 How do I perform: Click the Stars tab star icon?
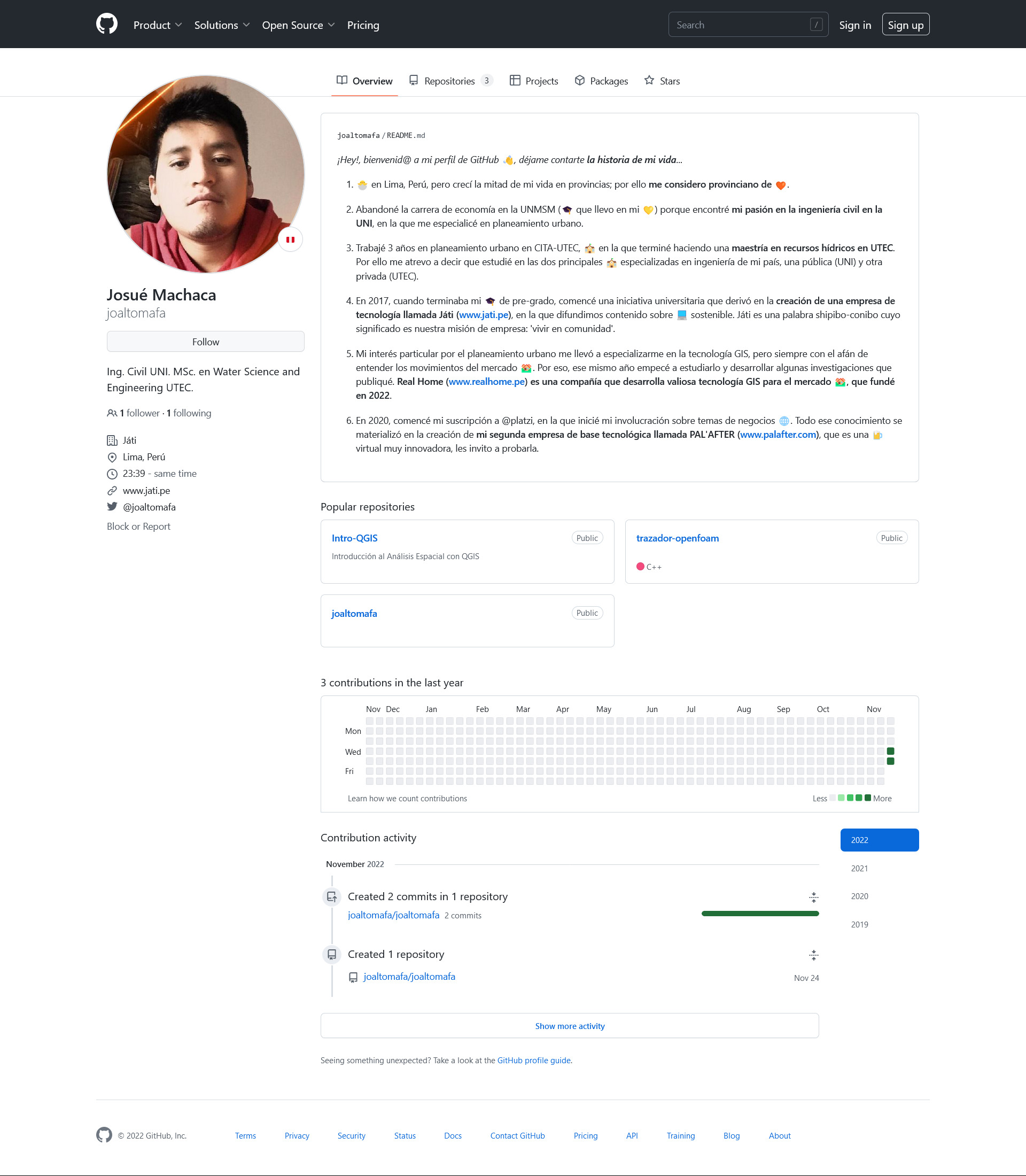(649, 81)
